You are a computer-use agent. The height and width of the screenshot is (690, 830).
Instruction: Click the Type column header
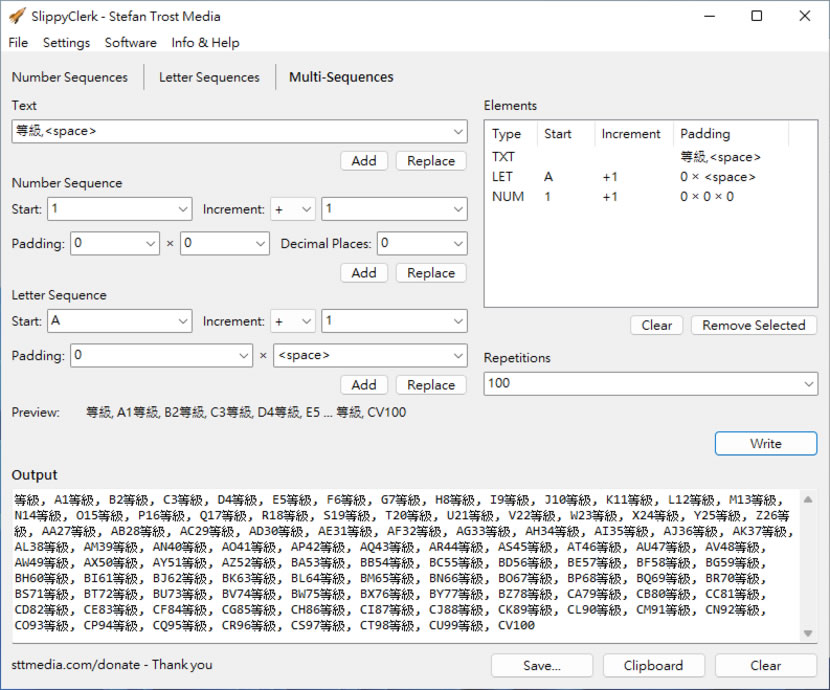[511, 134]
